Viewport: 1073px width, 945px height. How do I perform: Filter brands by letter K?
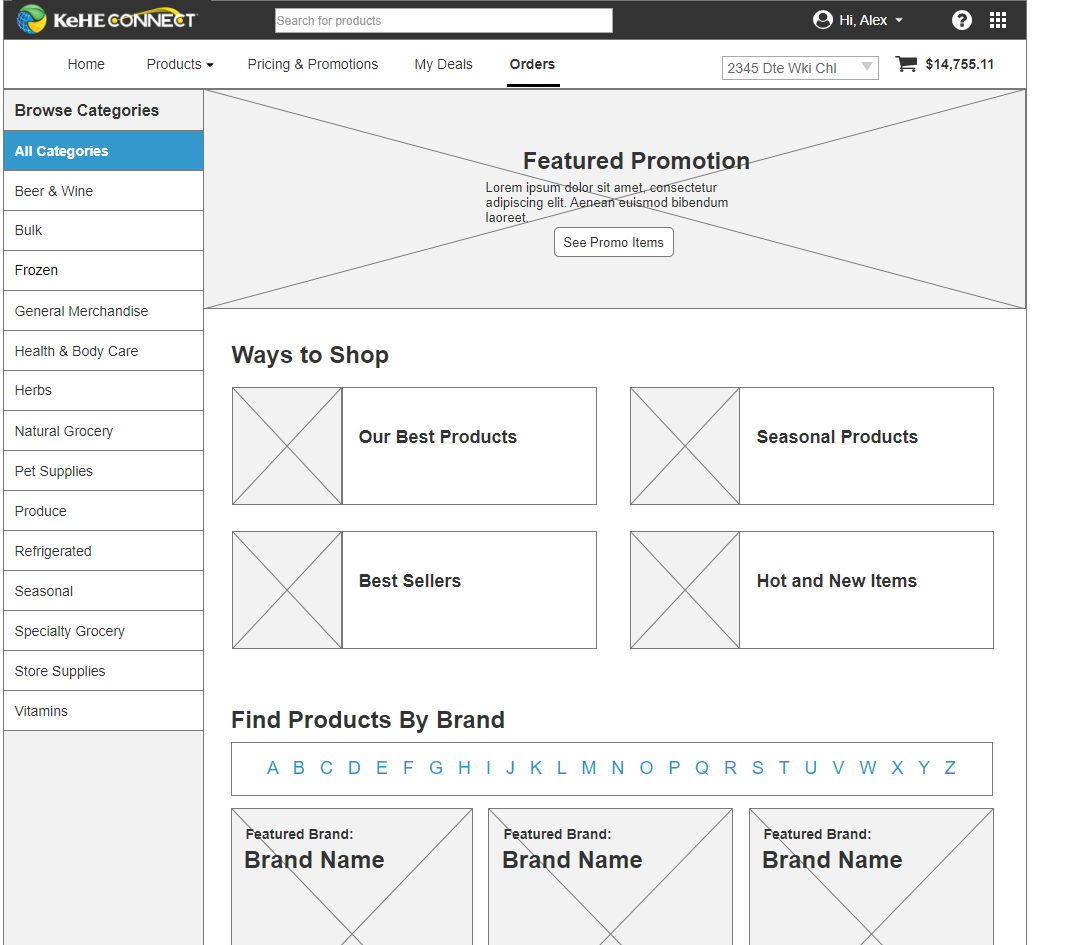(x=536, y=768)
